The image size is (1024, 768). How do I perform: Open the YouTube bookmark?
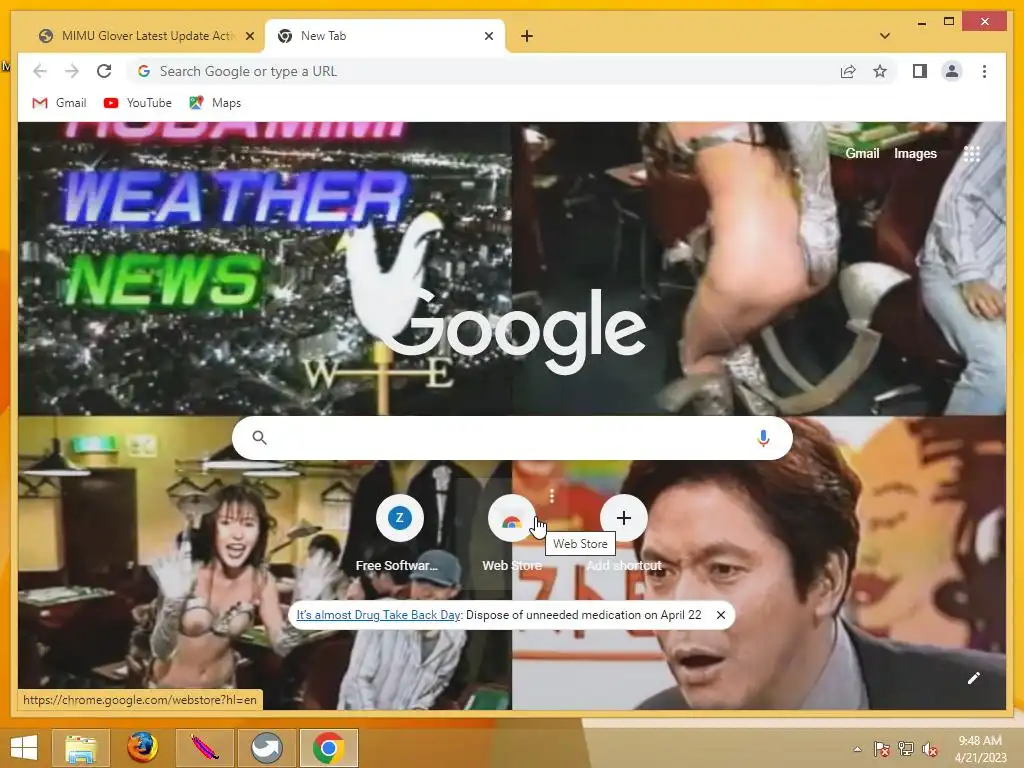138,103
